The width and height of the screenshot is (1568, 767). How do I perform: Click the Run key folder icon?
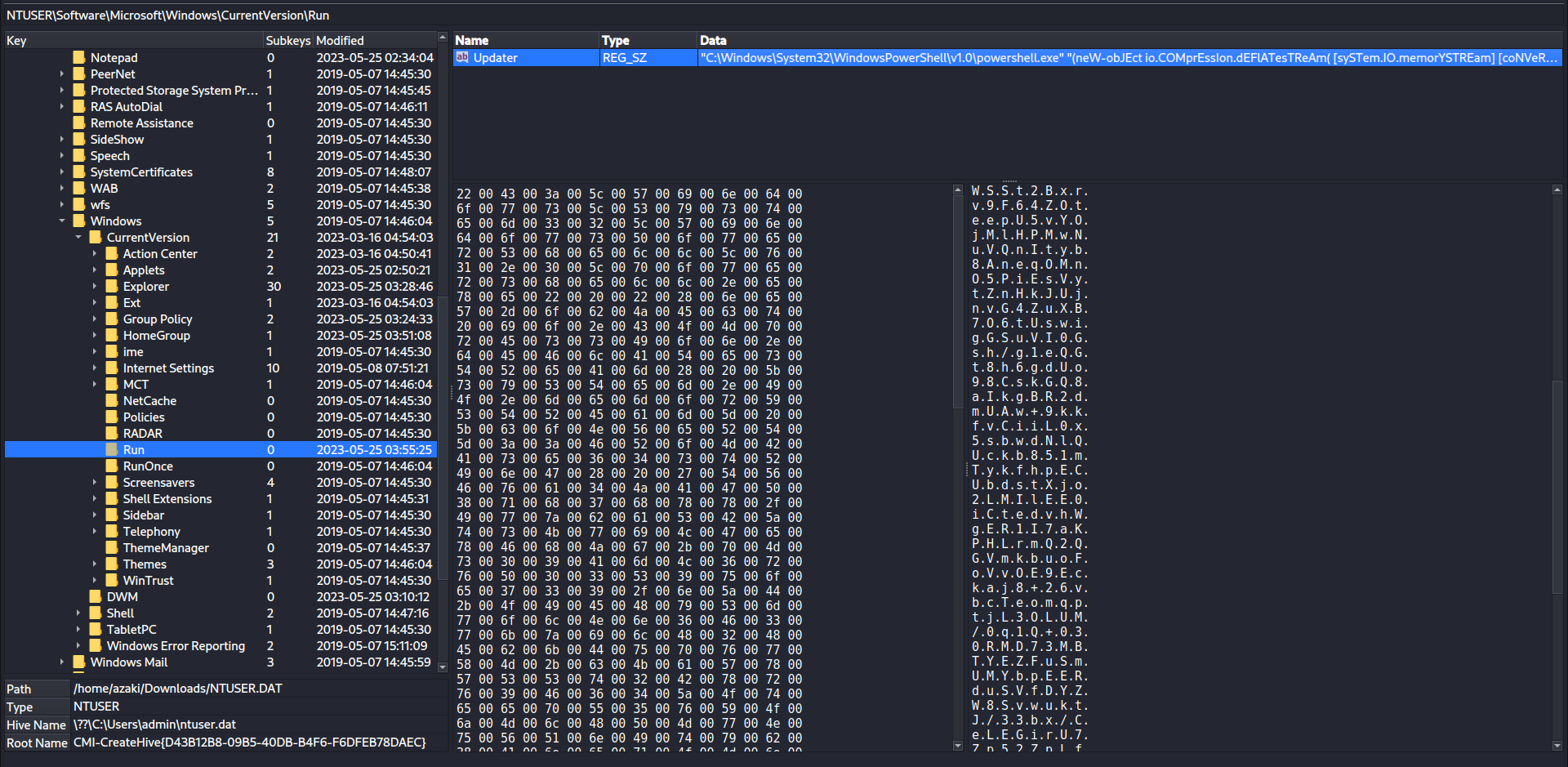tap(112, 449)
